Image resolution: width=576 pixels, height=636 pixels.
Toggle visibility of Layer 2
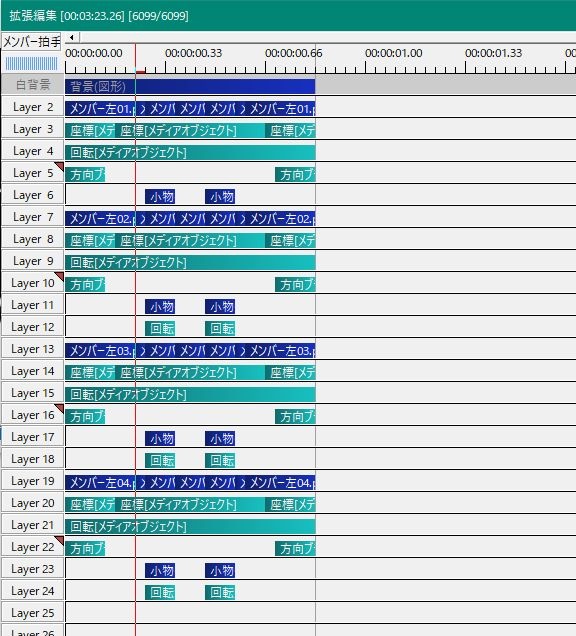(32, 107)
